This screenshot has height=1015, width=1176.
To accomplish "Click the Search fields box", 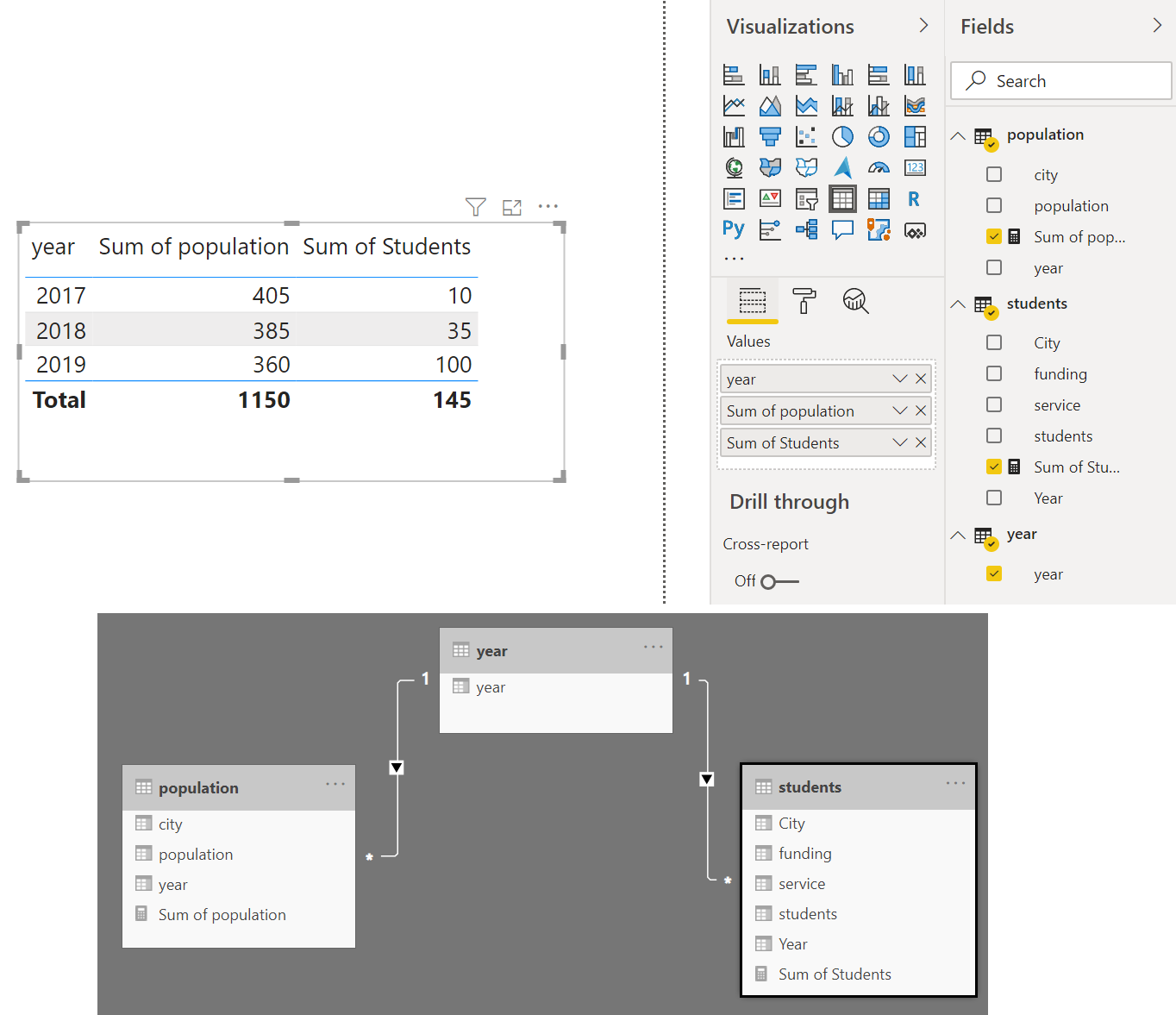I will [x=1061, y=80].
